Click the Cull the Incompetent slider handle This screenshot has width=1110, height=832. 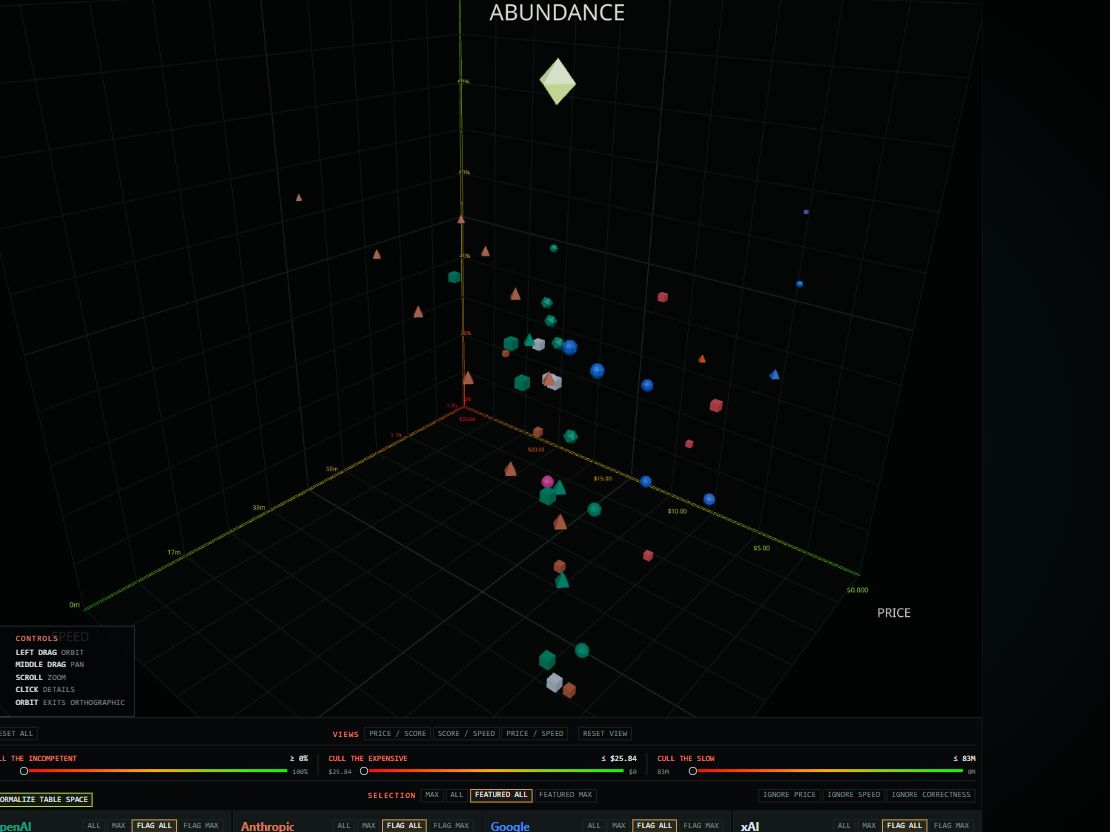(x=24, y=771)
